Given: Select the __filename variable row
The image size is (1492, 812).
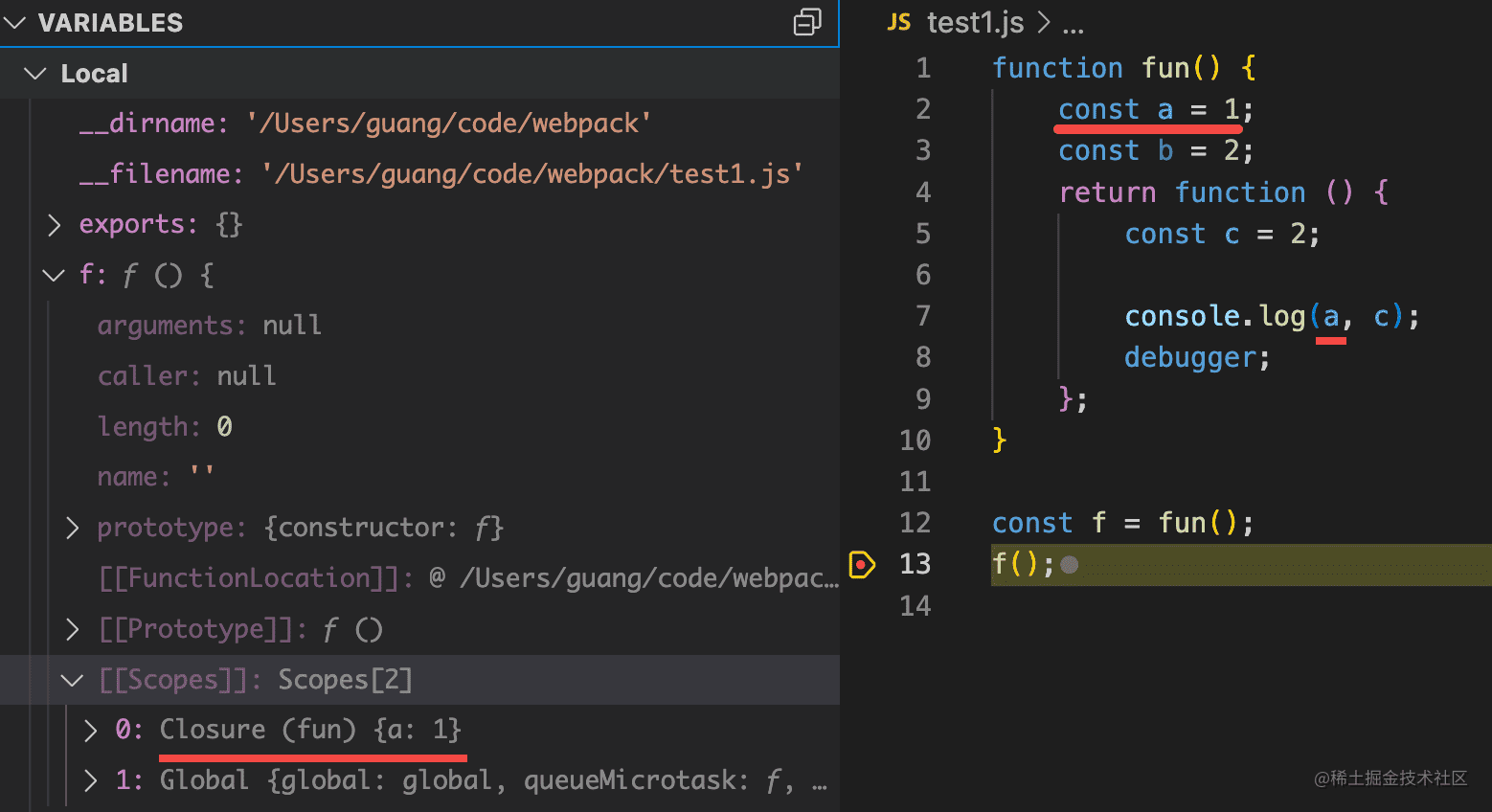Looking at the screenshot, I should [x=441, y=174].
